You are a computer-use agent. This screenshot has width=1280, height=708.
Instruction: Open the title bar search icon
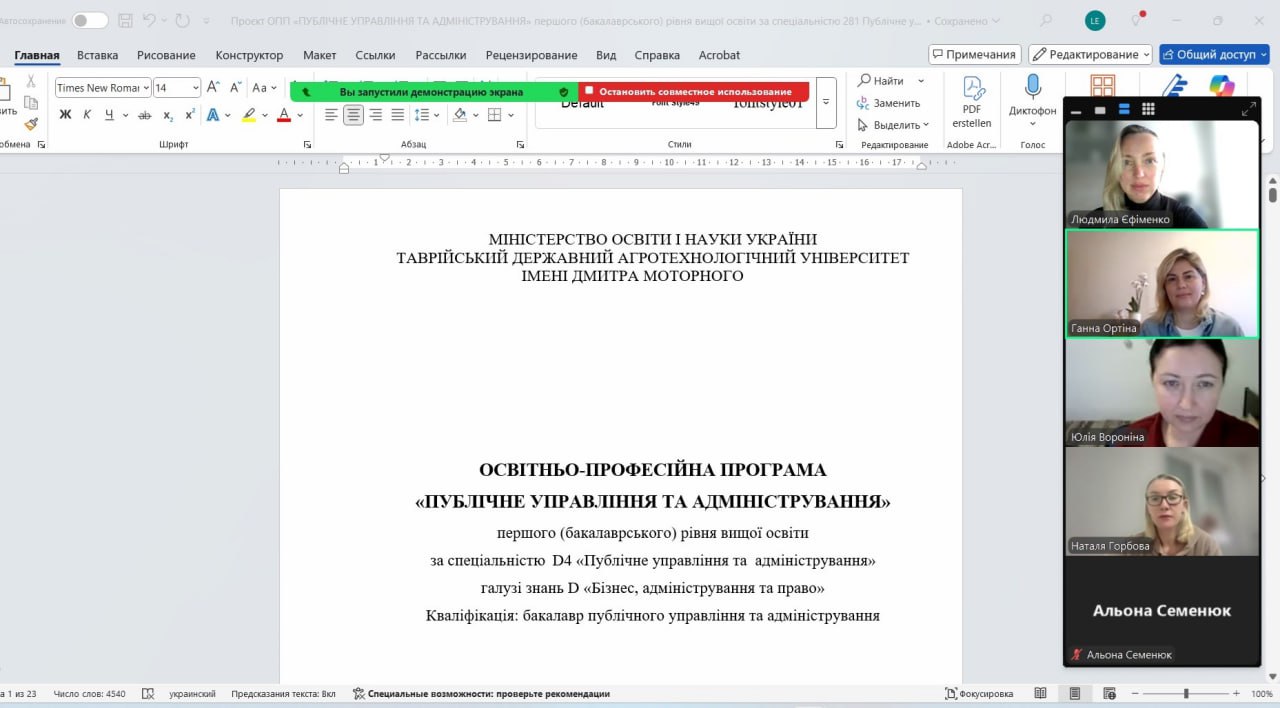click(x=1046, y=20)
